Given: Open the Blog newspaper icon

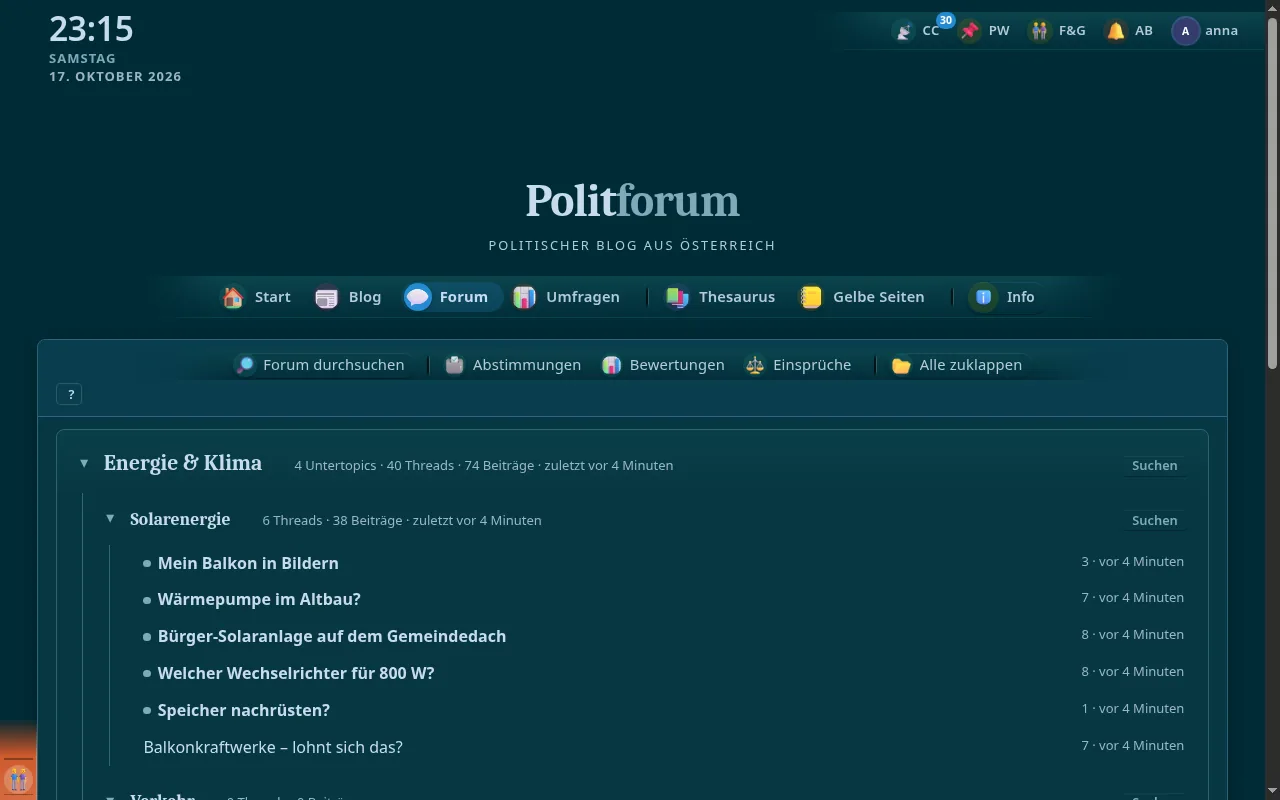Looking at the screenshot, I should (x=327, y=297).
